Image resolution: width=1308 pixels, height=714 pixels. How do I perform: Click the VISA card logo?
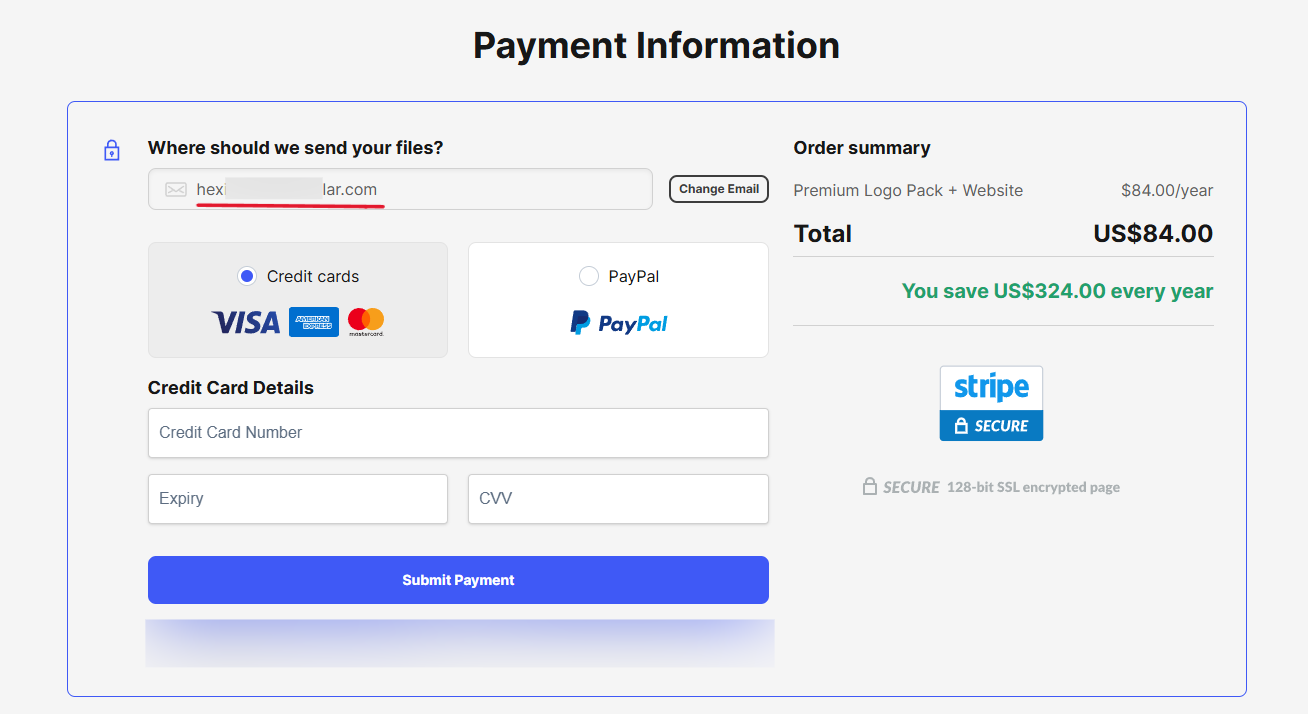coord(245,322)
